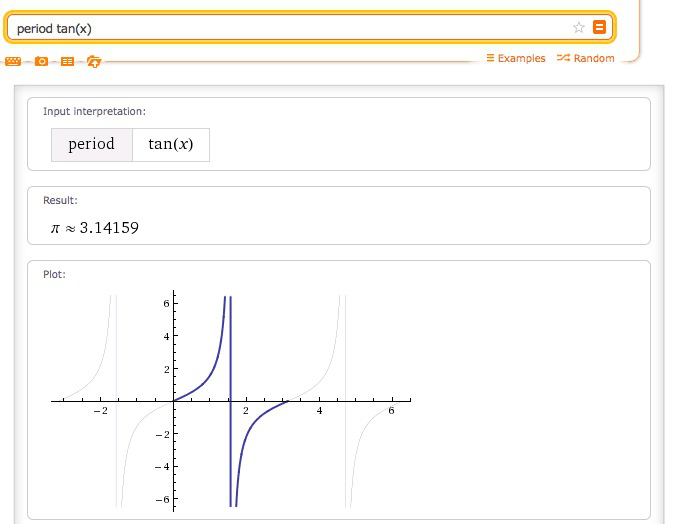Click the favorite star icon in search box
679x524 pixels.
click(579, 28)
